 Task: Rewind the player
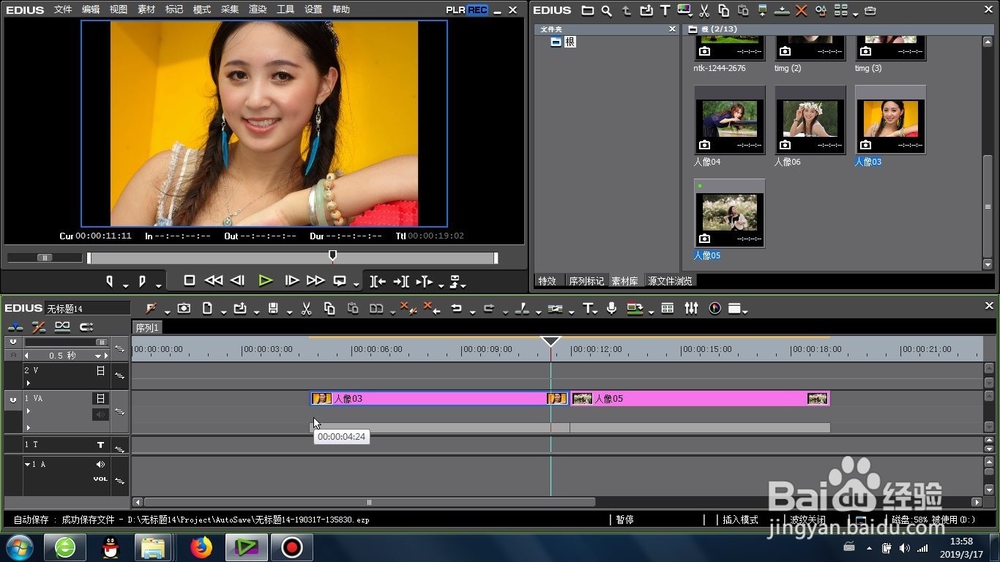(214, 281)
